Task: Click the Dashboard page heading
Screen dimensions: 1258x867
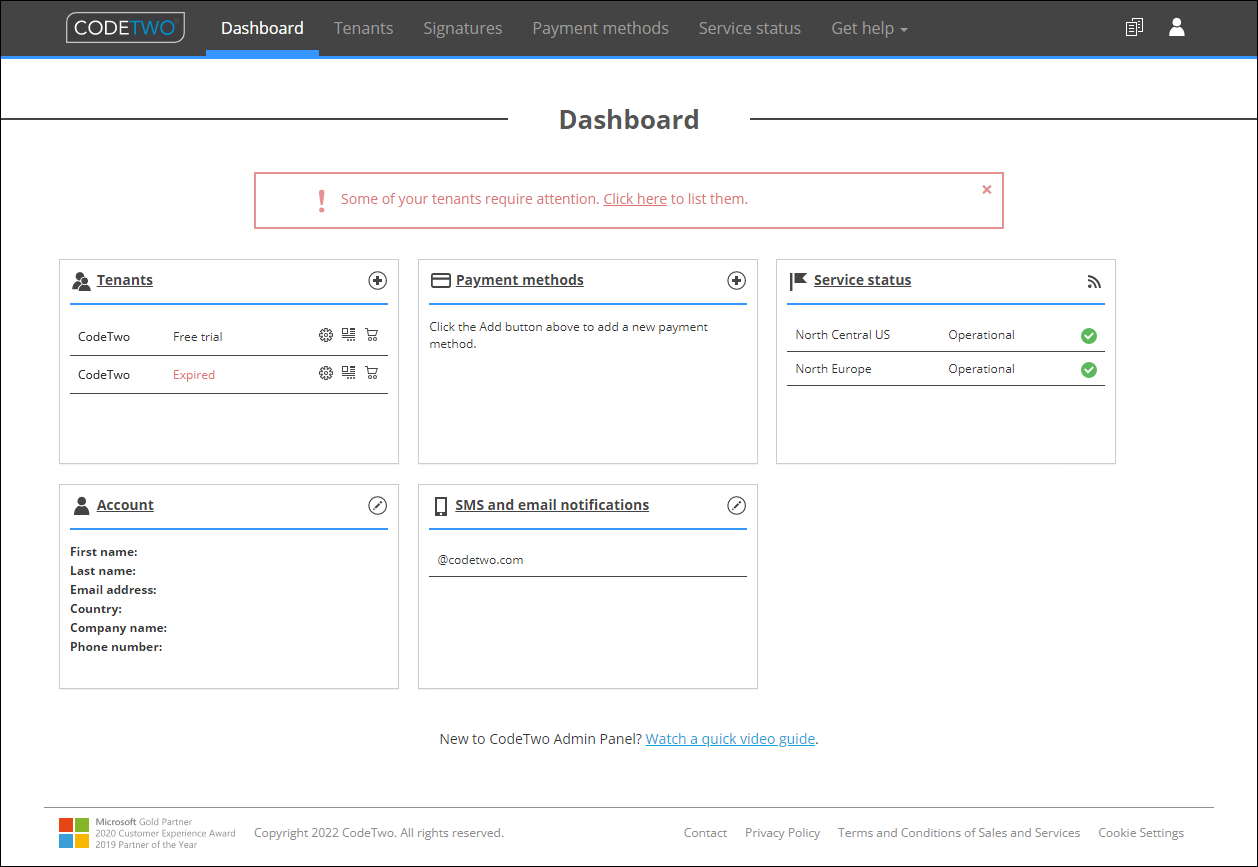Action: coord(629,120)
